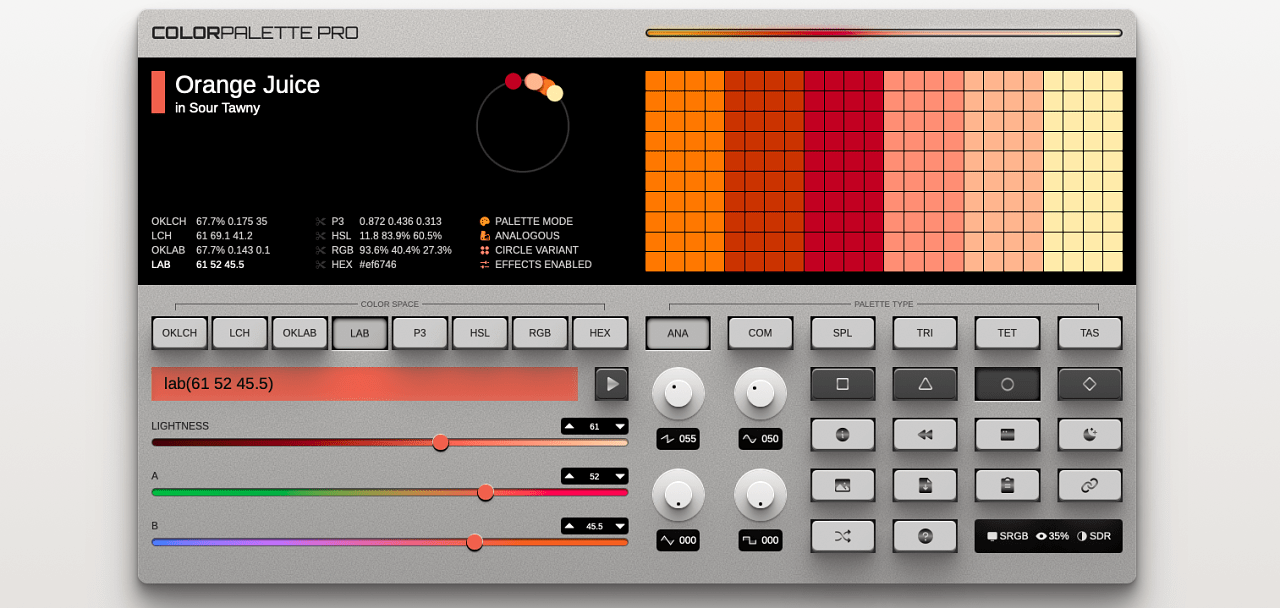1280x608 pixels.
Task: Click the knob above the 050 readout
Action: pos(760,393)
